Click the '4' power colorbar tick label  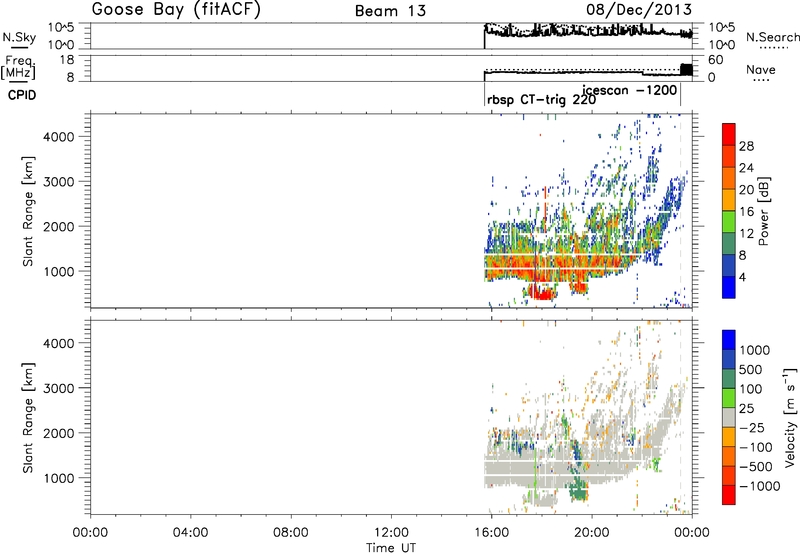[x=742, y=278]
